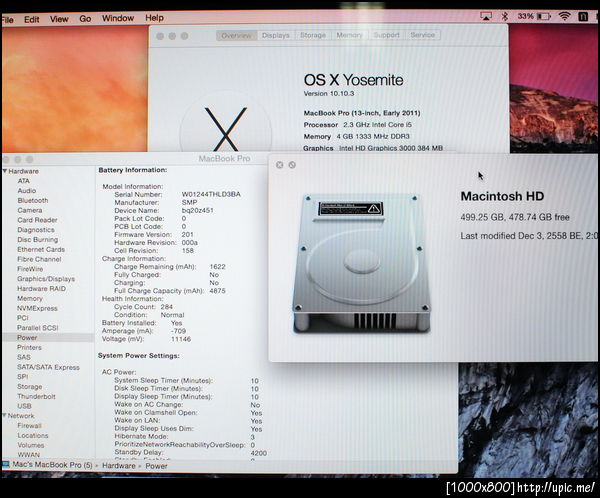Screen dimensions: 600x498
Task: Click the Macintosh HD drive icon
Action: [362, 262]
